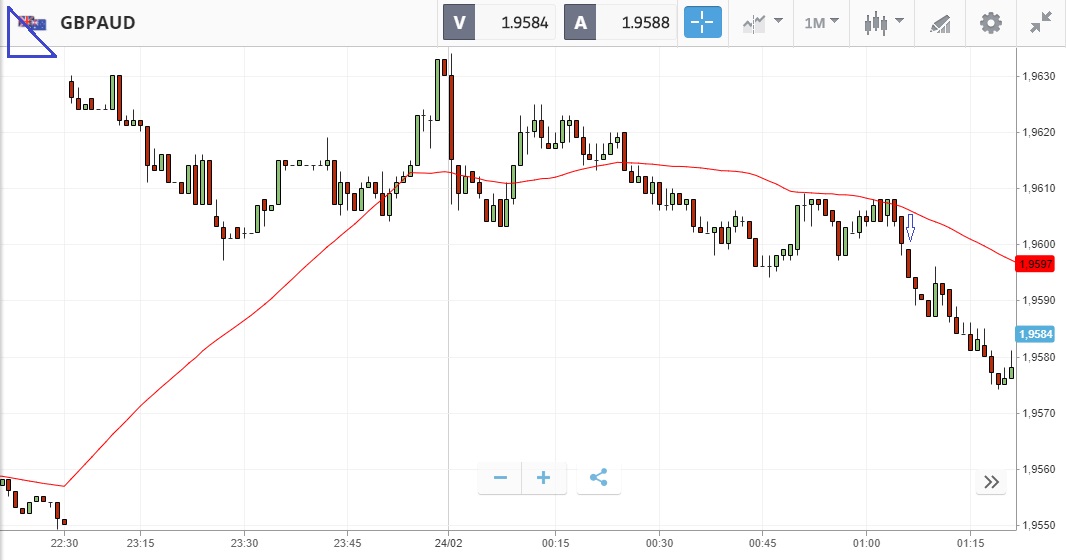Viewport: 1066px width, 560px height.
Task: Click the GBPAUD instrument name
Action: tap(98, 22)
